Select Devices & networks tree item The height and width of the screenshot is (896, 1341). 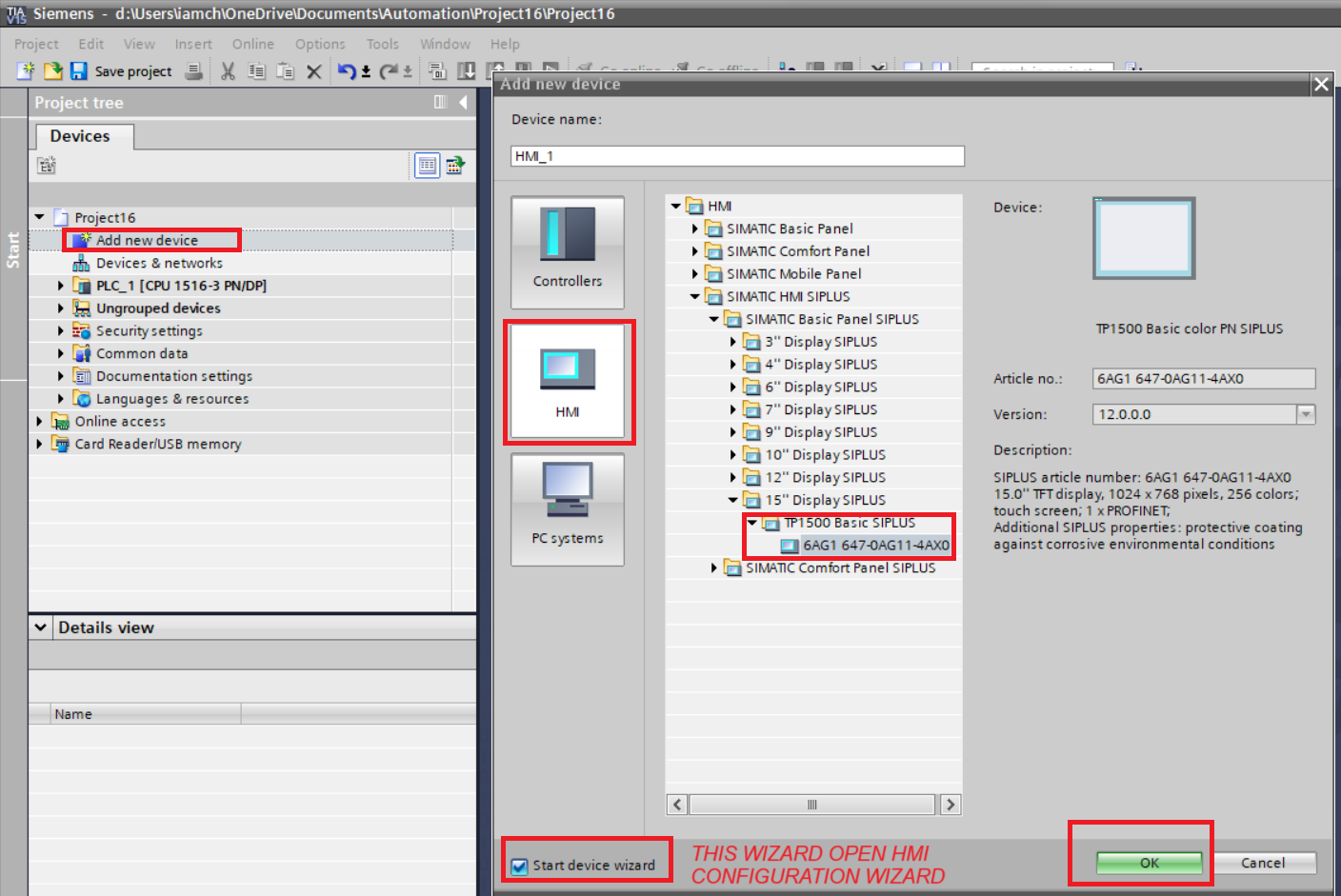coord(159,263)
